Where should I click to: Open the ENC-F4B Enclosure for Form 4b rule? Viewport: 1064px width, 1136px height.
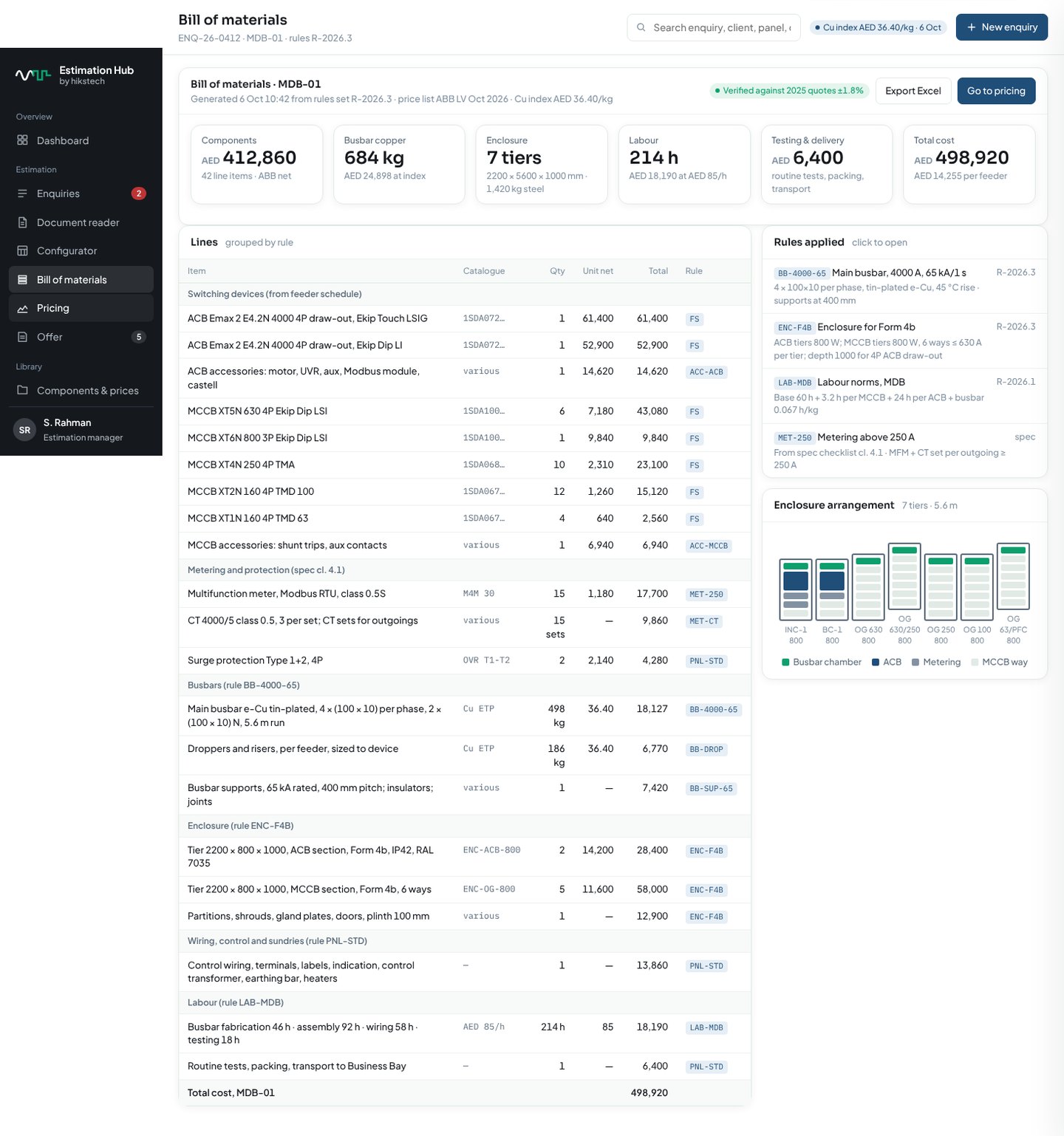point(904,341)
